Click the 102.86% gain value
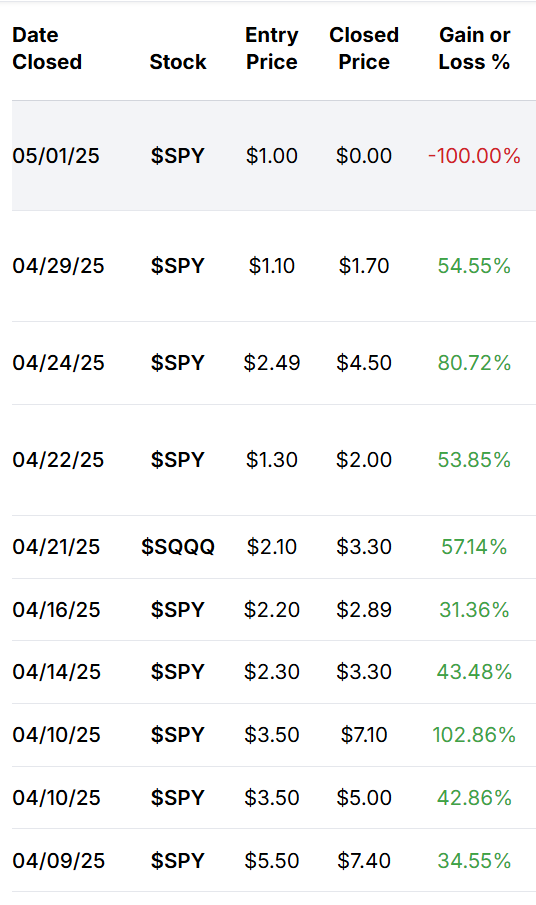The image size is (536, 905). [x=474, y=735]
